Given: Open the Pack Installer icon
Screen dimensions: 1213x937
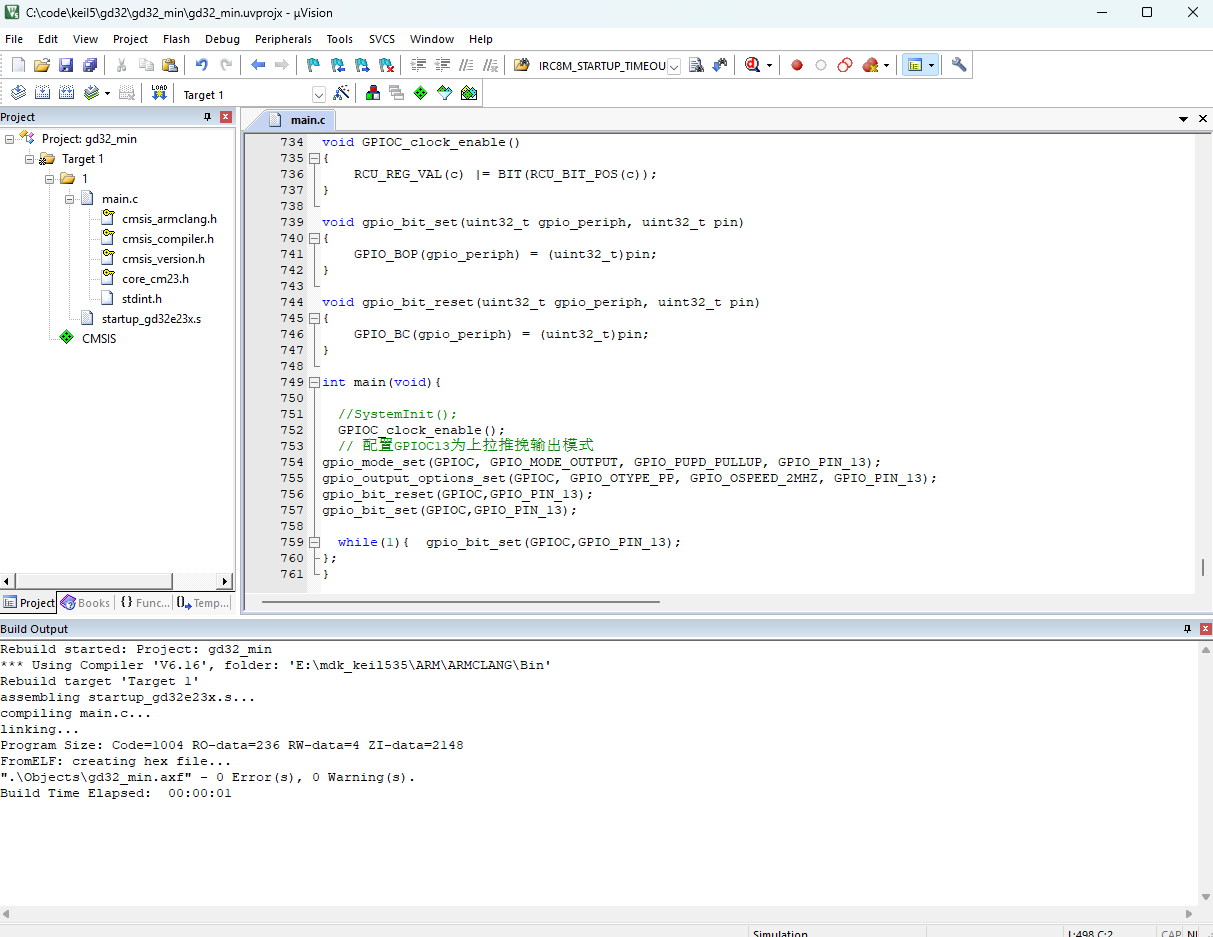Looking at the screenshot, I should click(x=468, y=93).
